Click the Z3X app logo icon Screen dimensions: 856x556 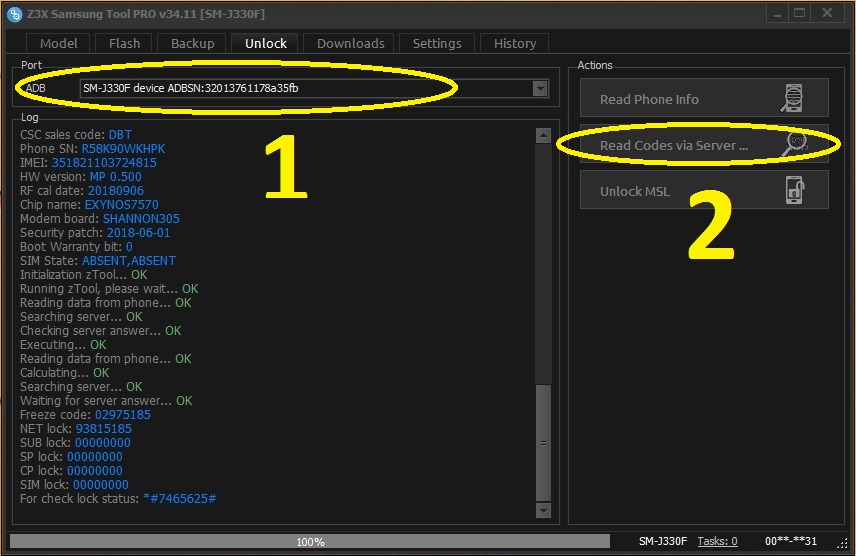(15, 14)
